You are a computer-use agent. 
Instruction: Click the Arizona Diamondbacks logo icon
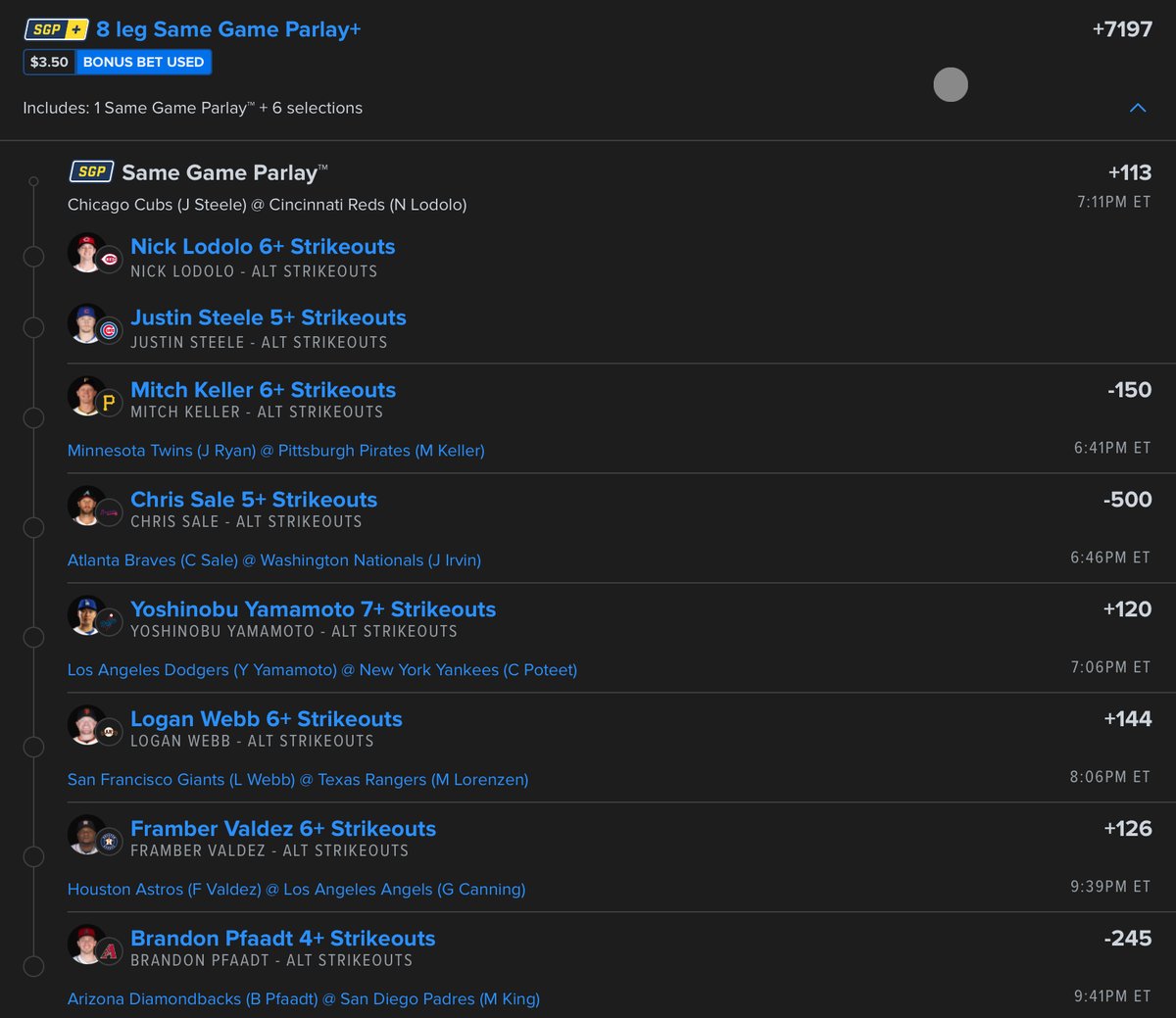(x=109, y=951)
